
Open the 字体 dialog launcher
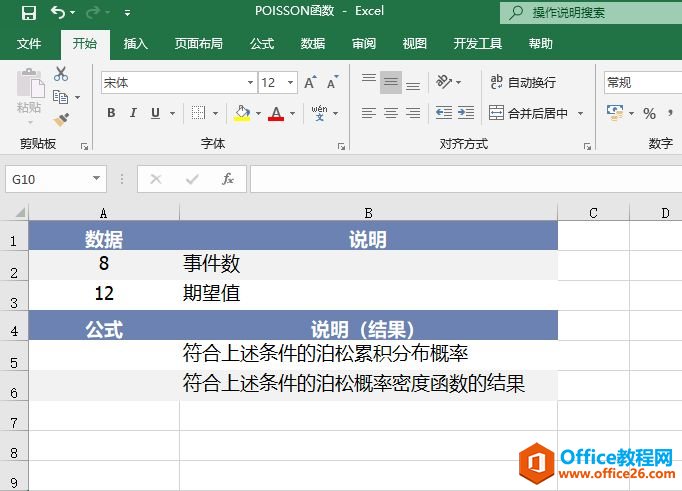(x=341, y=147)
